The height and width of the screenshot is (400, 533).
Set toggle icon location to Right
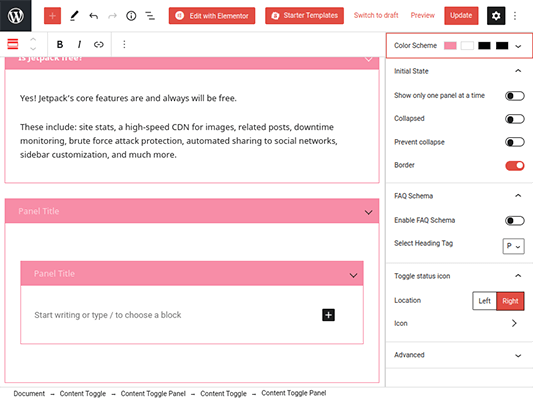pyautogui.click(x=510, y=301)
